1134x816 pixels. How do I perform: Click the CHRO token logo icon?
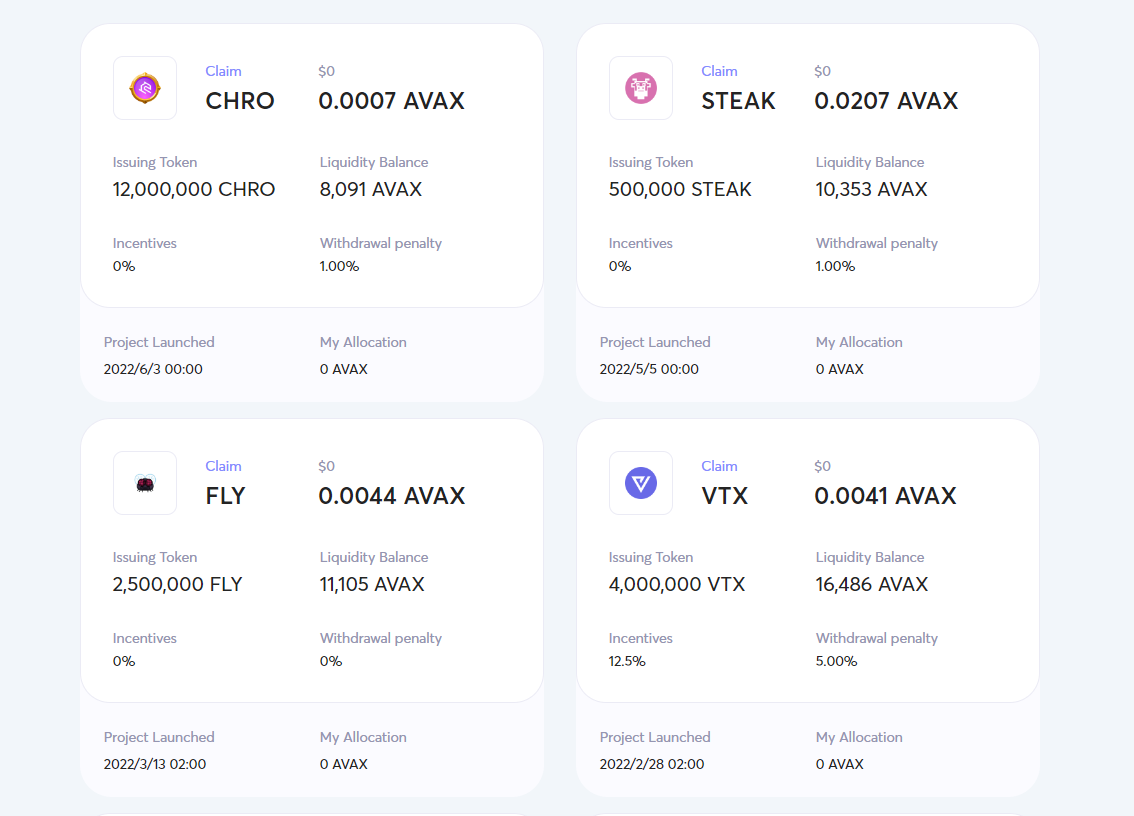point(145,88)
